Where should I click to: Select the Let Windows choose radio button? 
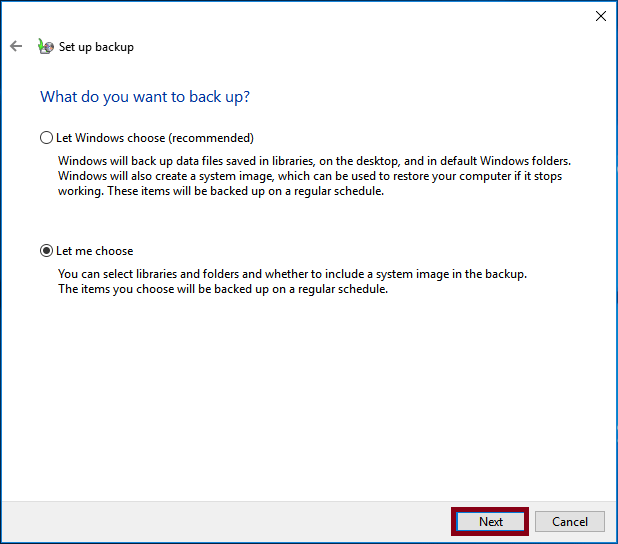(x=46, y=138)
